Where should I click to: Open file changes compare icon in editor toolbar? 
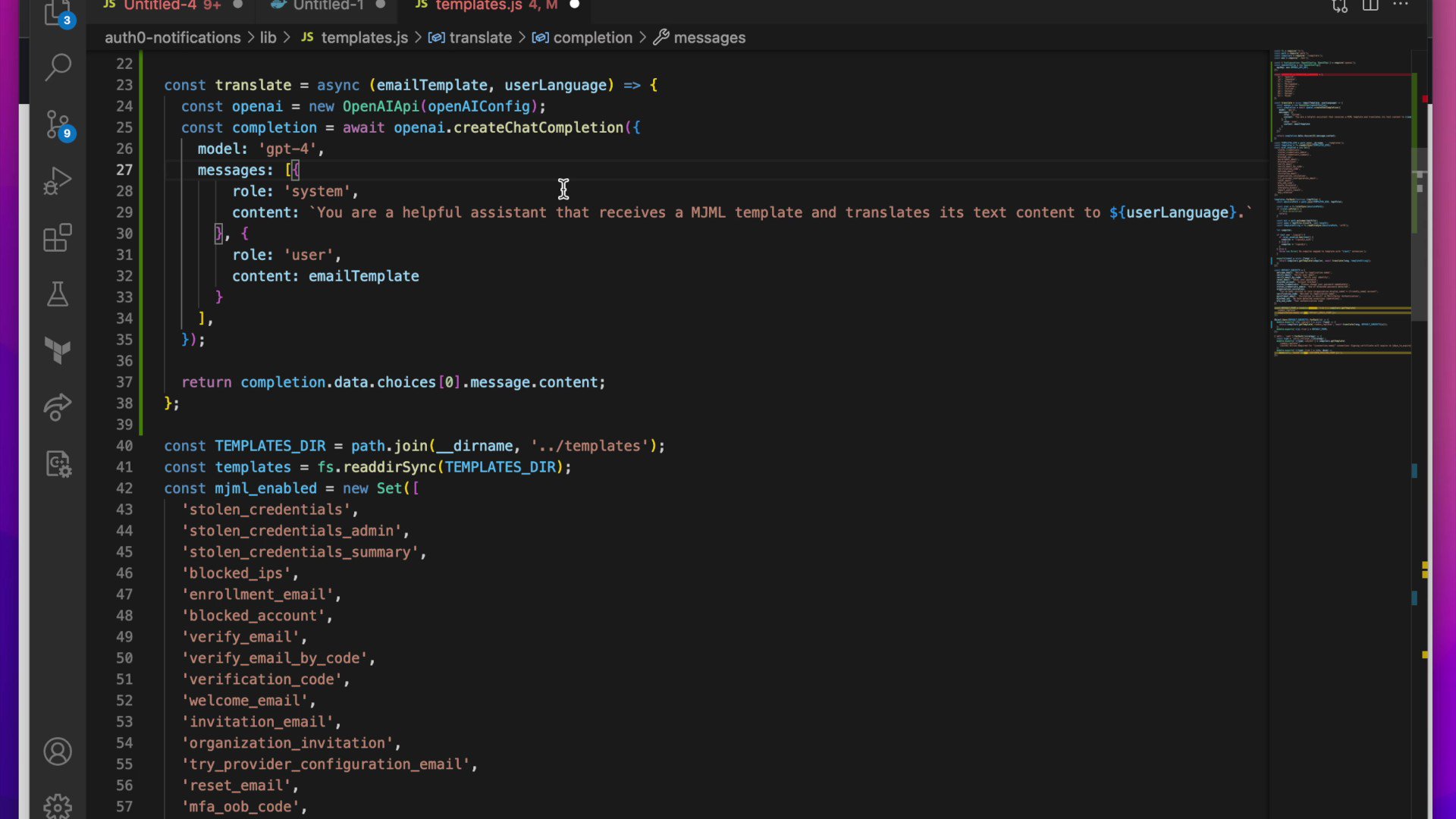[1340, 6]
